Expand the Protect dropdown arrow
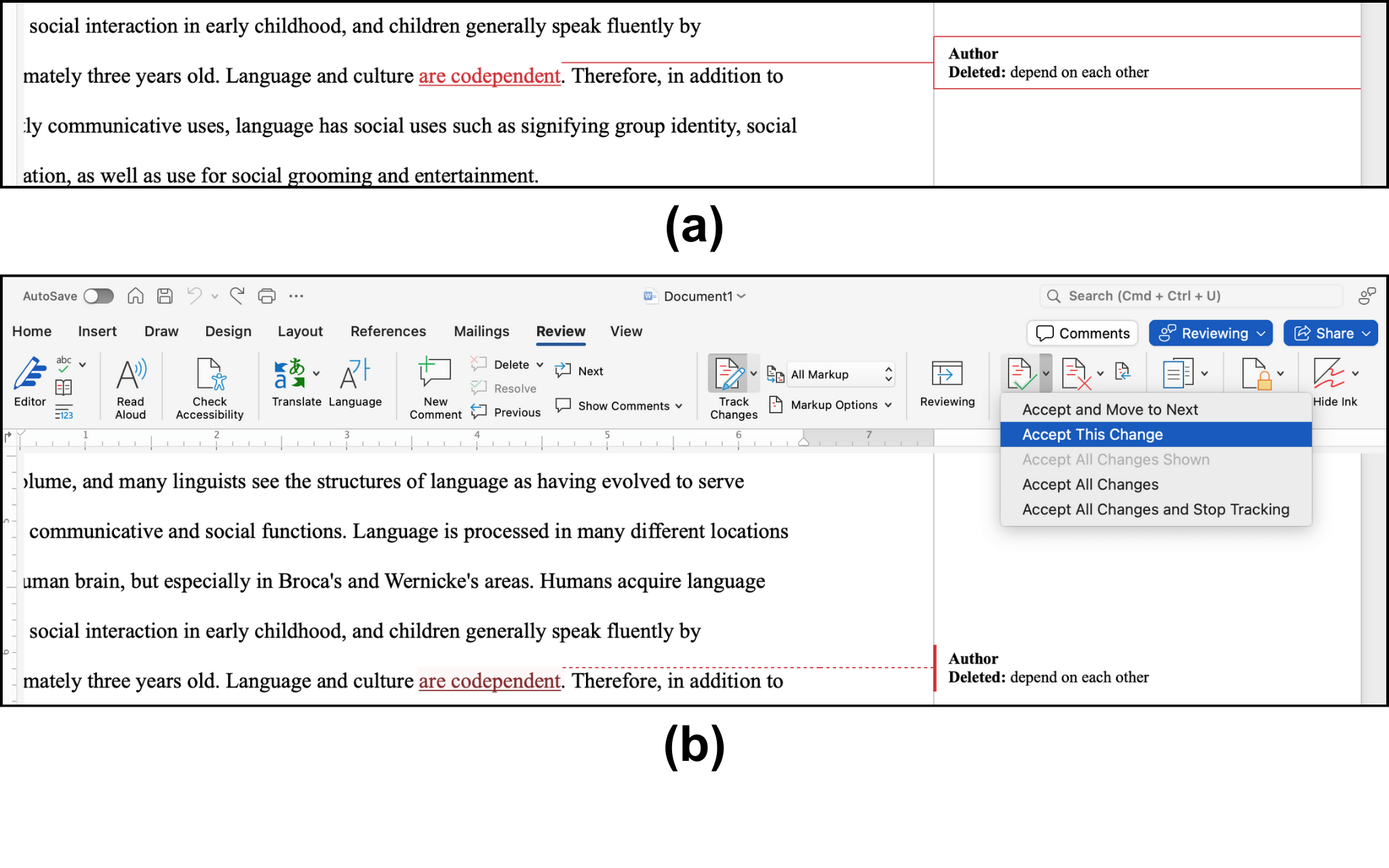 point(1280,373)
